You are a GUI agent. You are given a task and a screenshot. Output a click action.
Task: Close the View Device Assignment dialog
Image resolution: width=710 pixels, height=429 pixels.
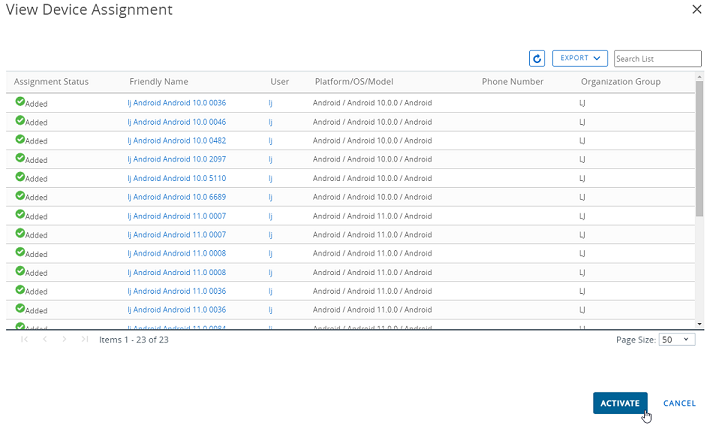697,9
